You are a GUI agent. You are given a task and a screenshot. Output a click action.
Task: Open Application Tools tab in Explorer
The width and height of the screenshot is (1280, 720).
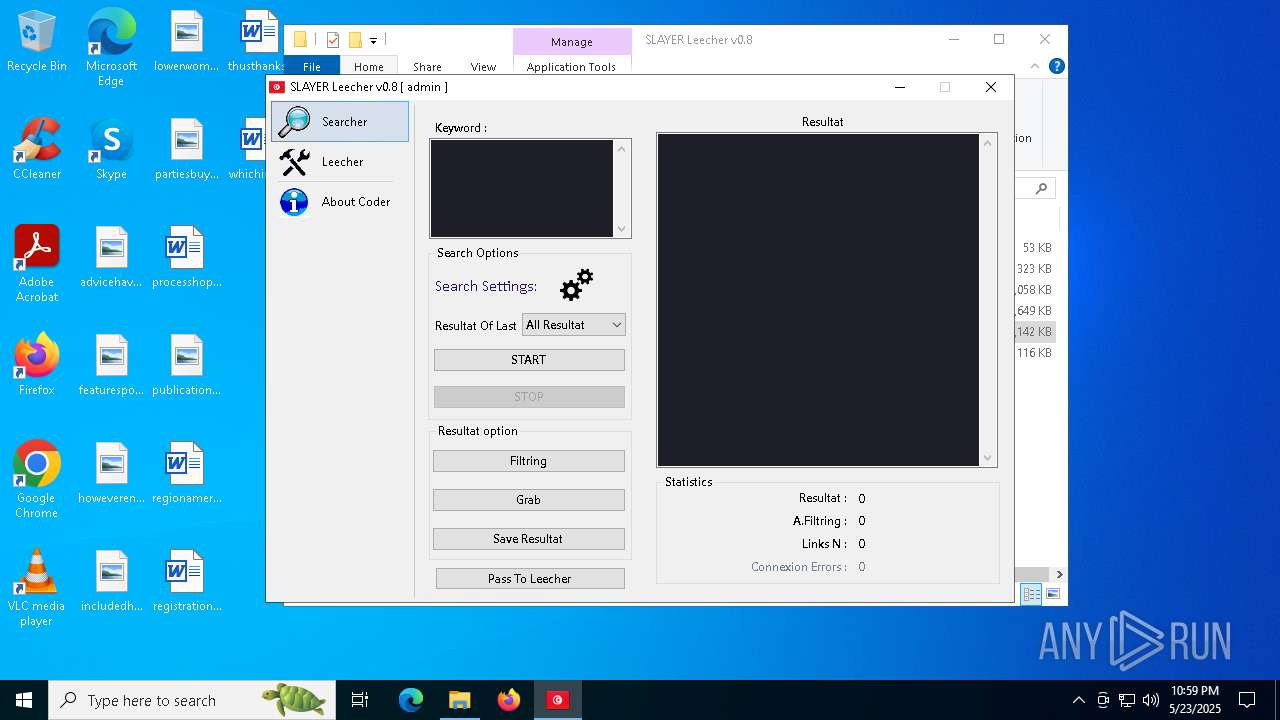click(x=571, y=67)
